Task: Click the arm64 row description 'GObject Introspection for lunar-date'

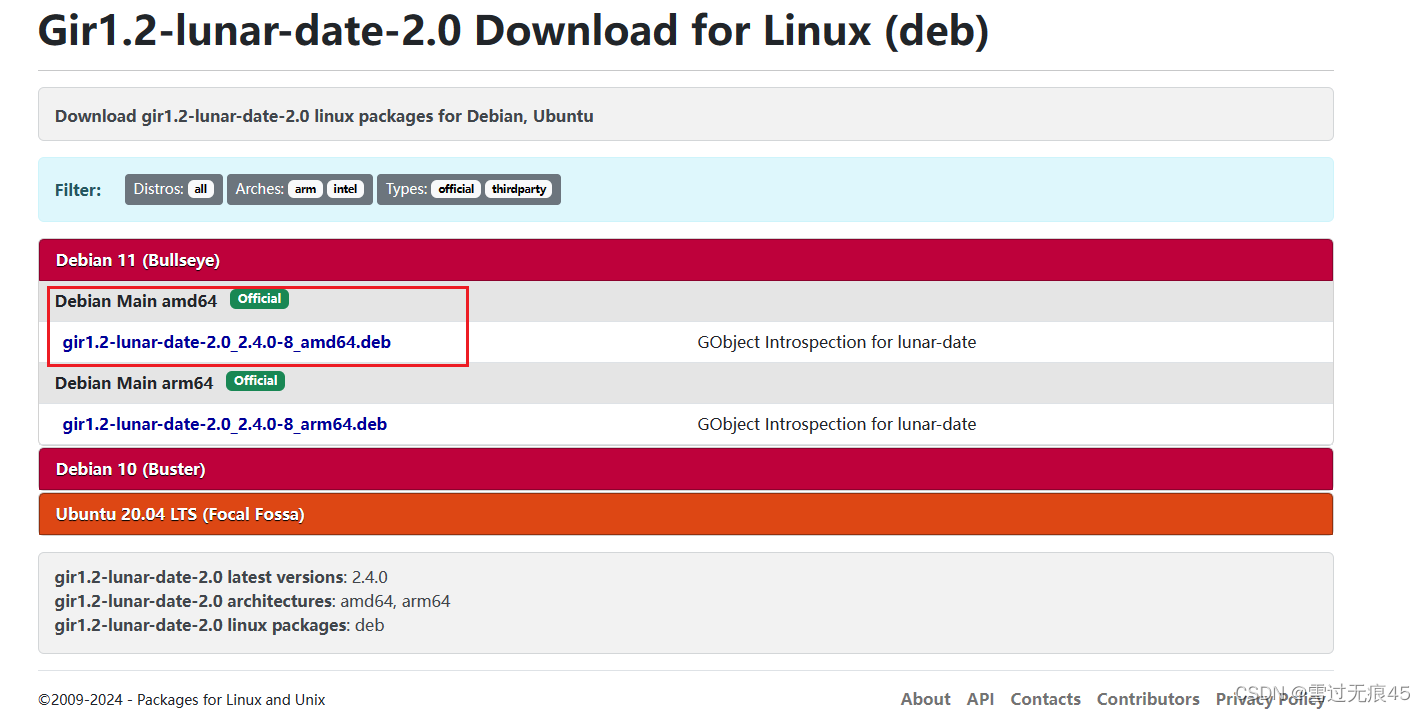Action: click(x=836, y=424)
